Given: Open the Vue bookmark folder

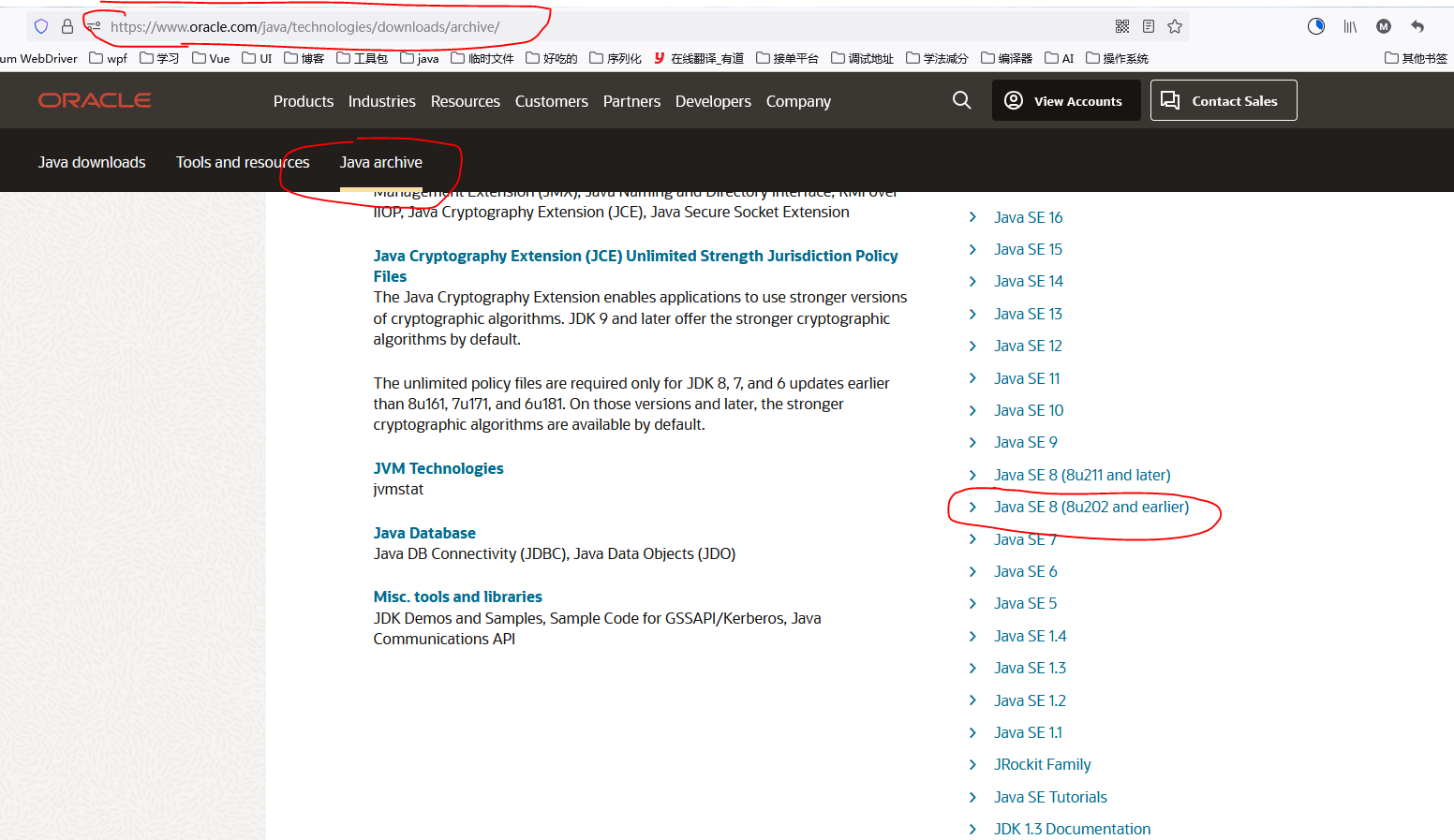Looking at the screenshot, I should (211, 58).
